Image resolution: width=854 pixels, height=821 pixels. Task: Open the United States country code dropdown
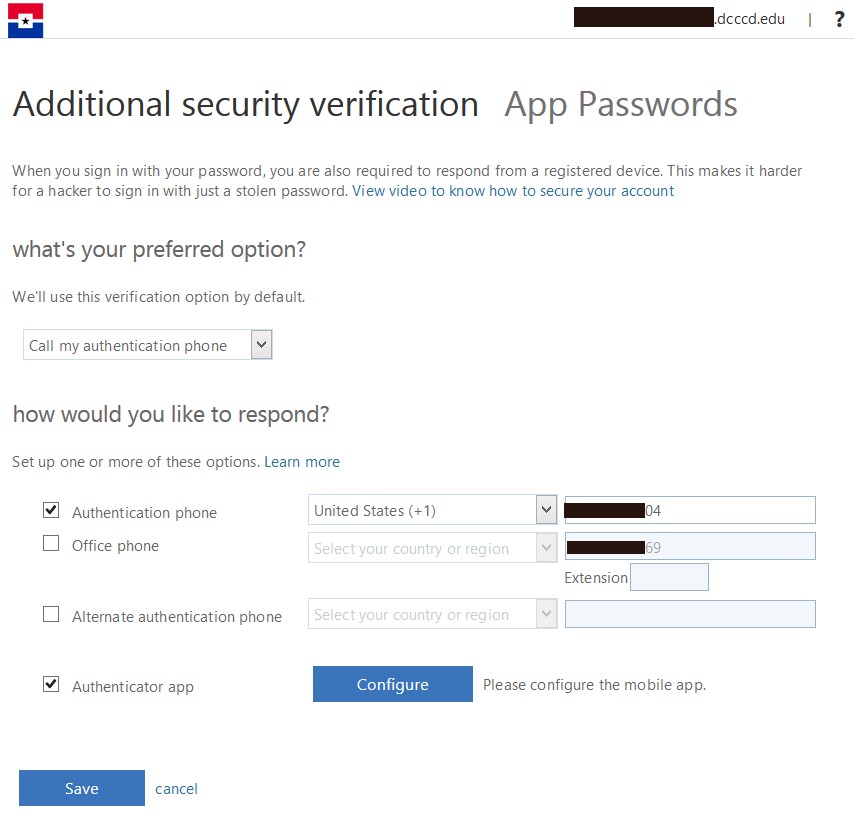pyautogui.click(x=430, y=510)
